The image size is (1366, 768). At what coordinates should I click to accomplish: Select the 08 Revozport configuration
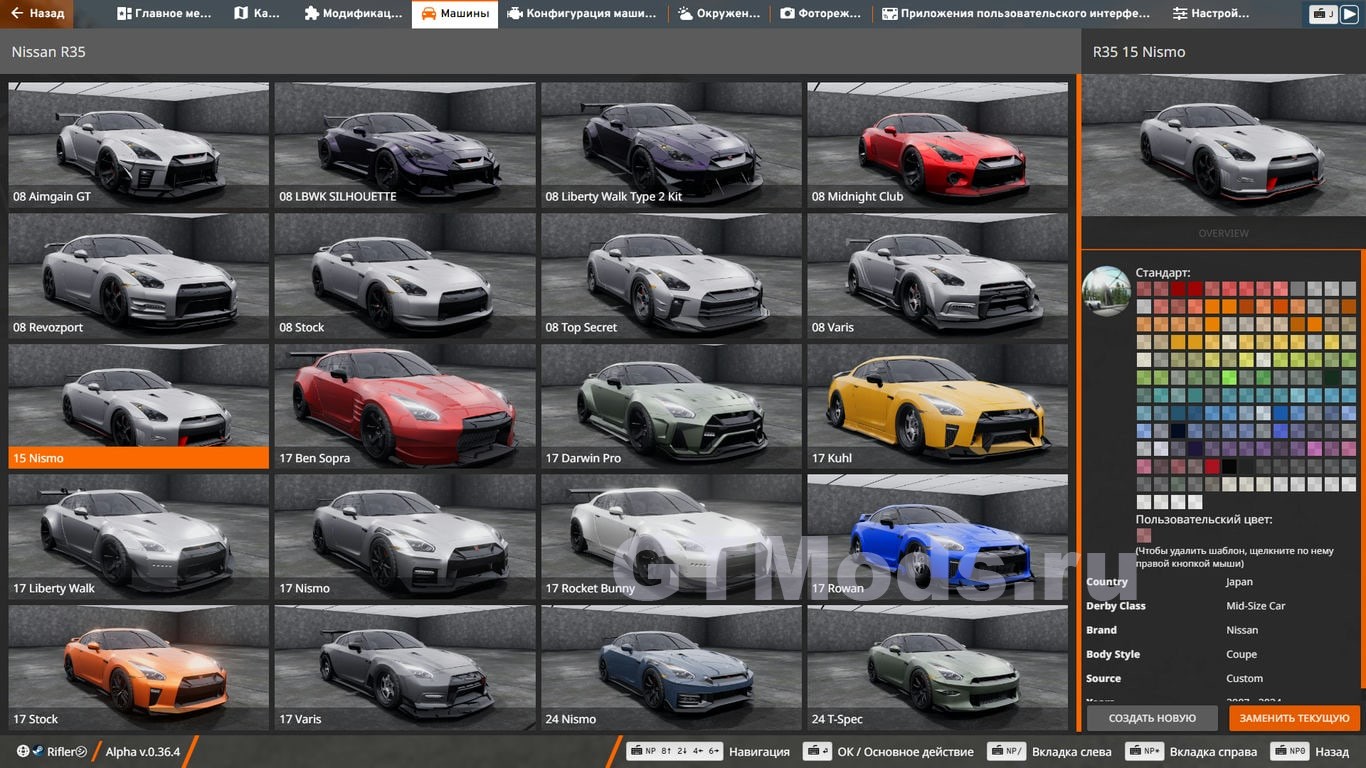pos(139,276)
